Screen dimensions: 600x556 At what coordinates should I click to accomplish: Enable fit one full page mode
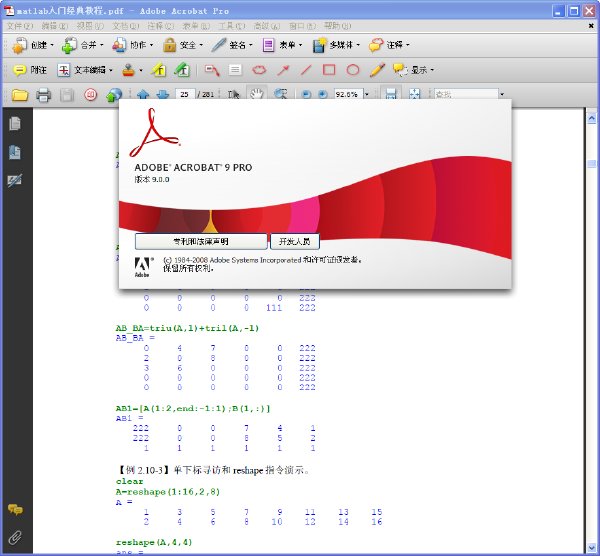[414, 94]
